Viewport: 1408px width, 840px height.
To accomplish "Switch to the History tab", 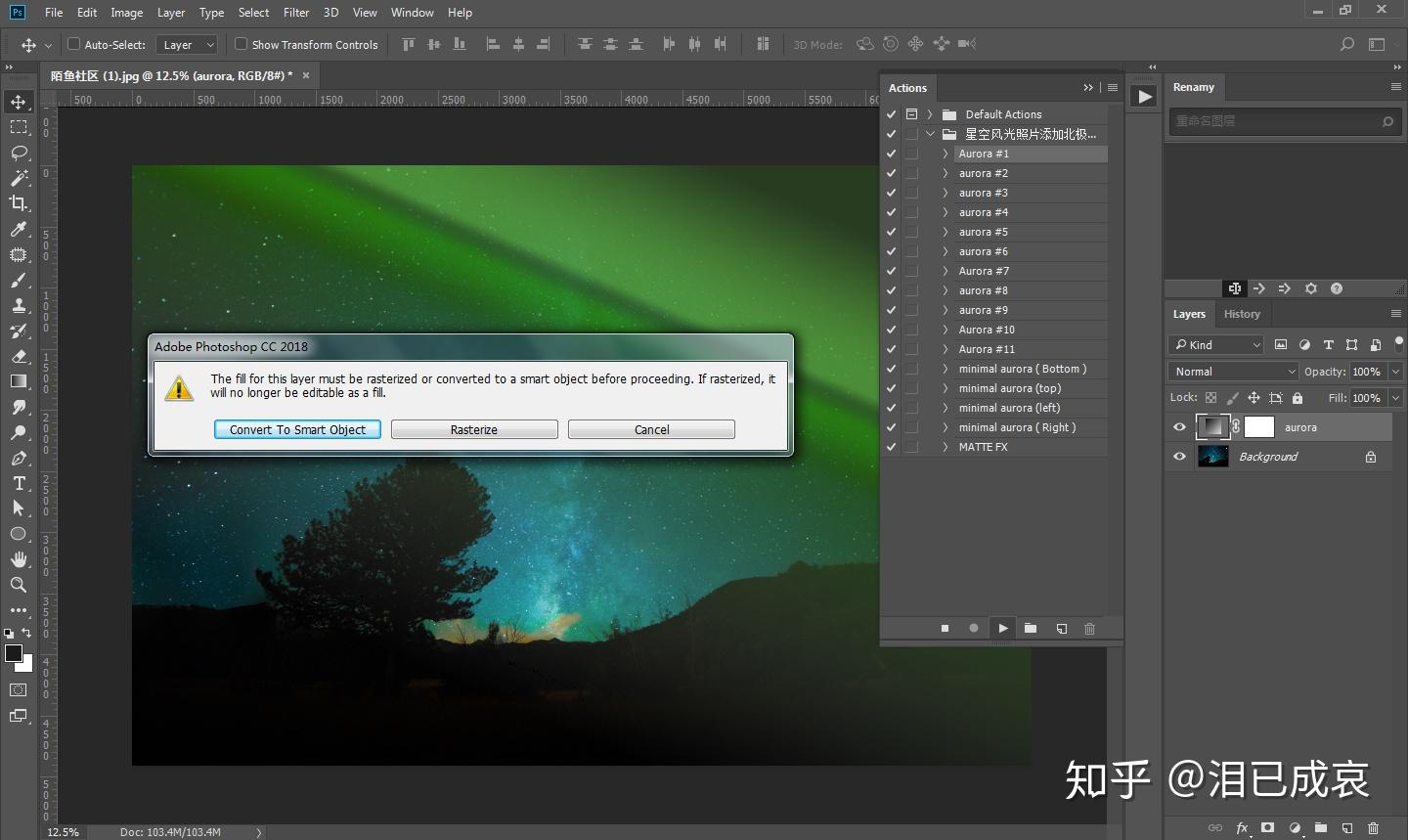I will 1242,314.
